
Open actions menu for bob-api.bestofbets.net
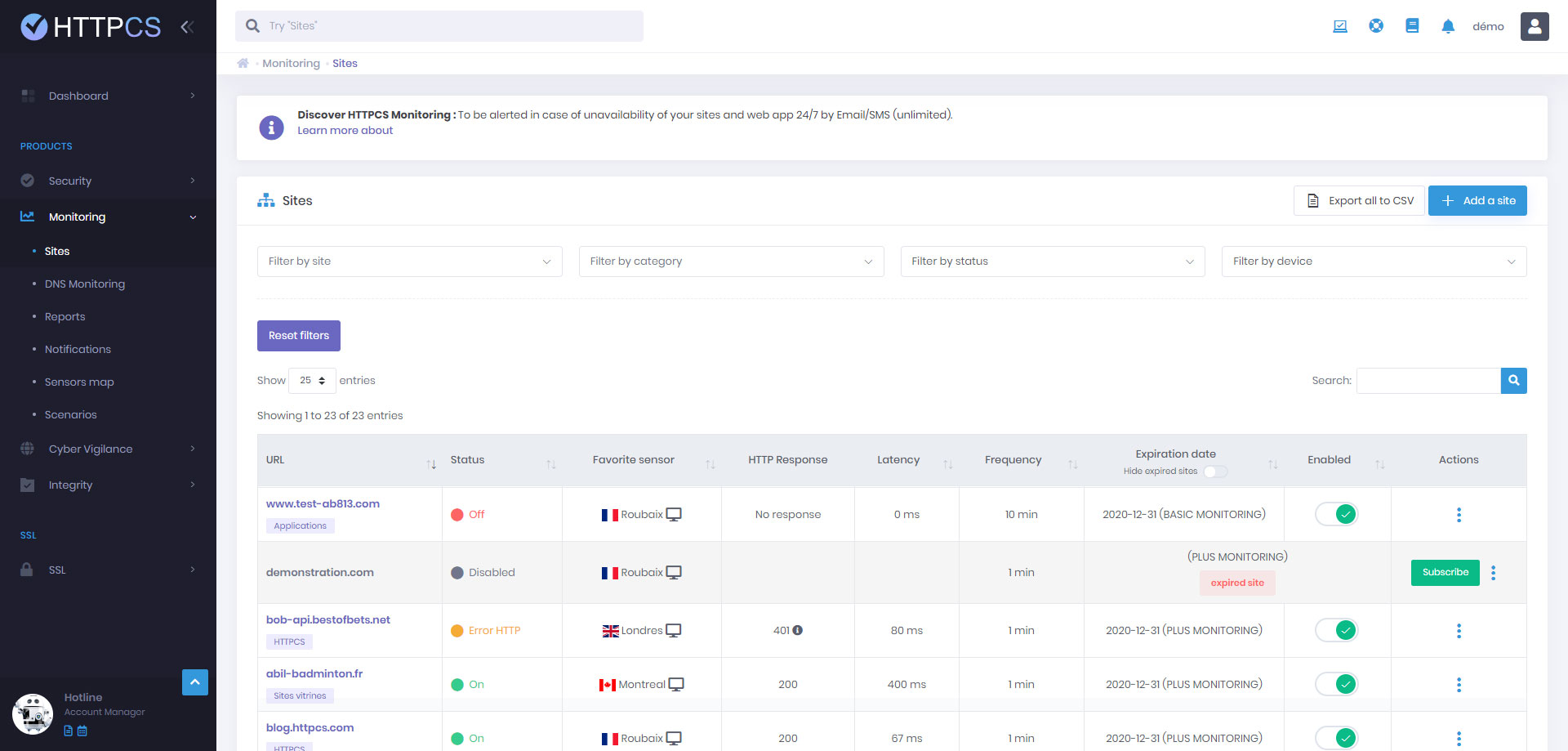(1459, 631)
